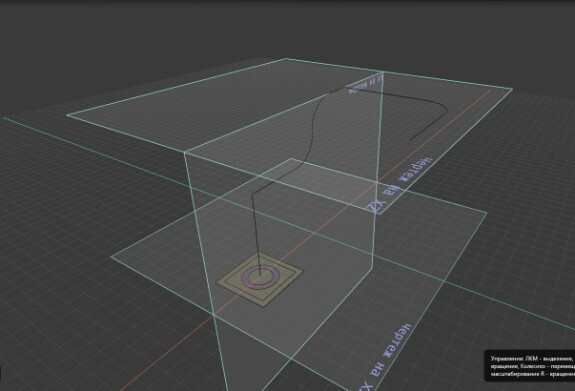Click the free end of the black curve

pos(410,140)
